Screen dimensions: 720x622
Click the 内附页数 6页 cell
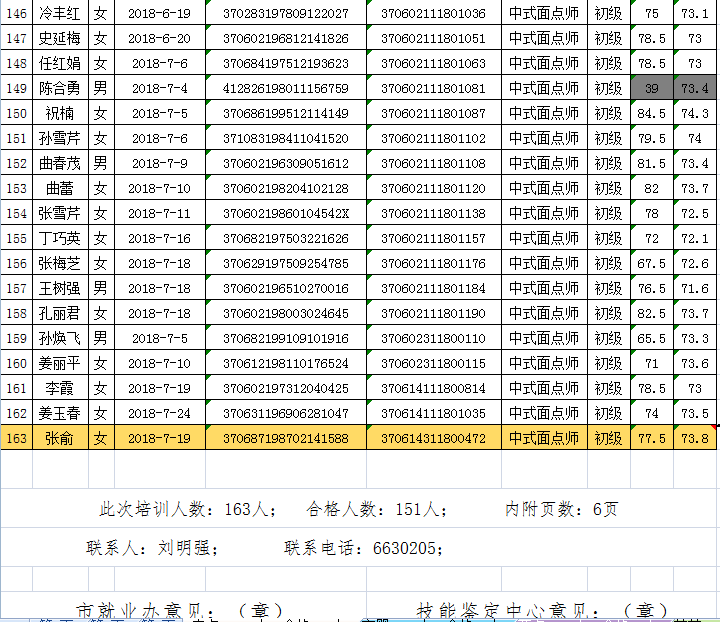561,509
